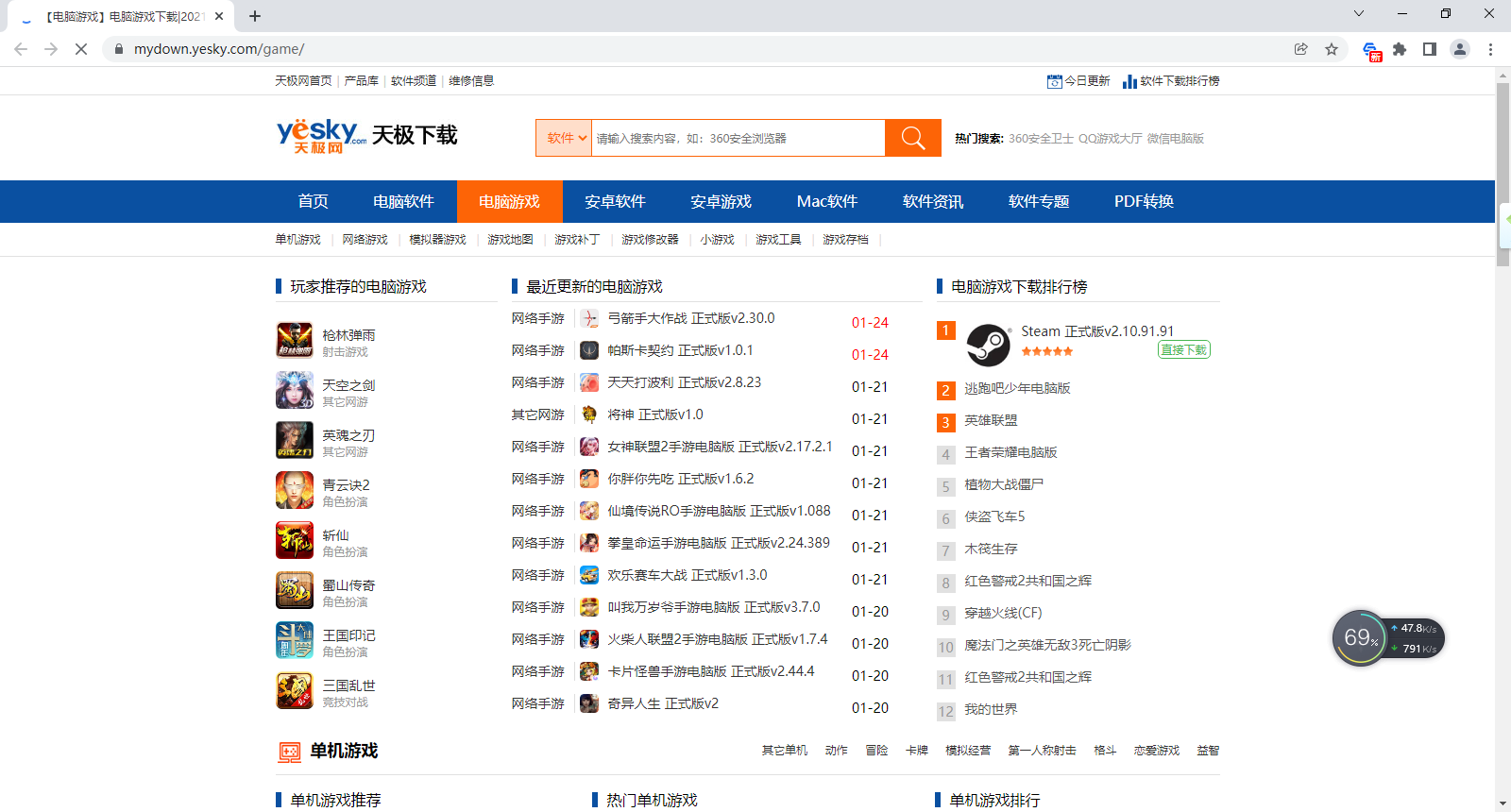Open the 今日更新 calendar icon link

(x=1078, y=81)
